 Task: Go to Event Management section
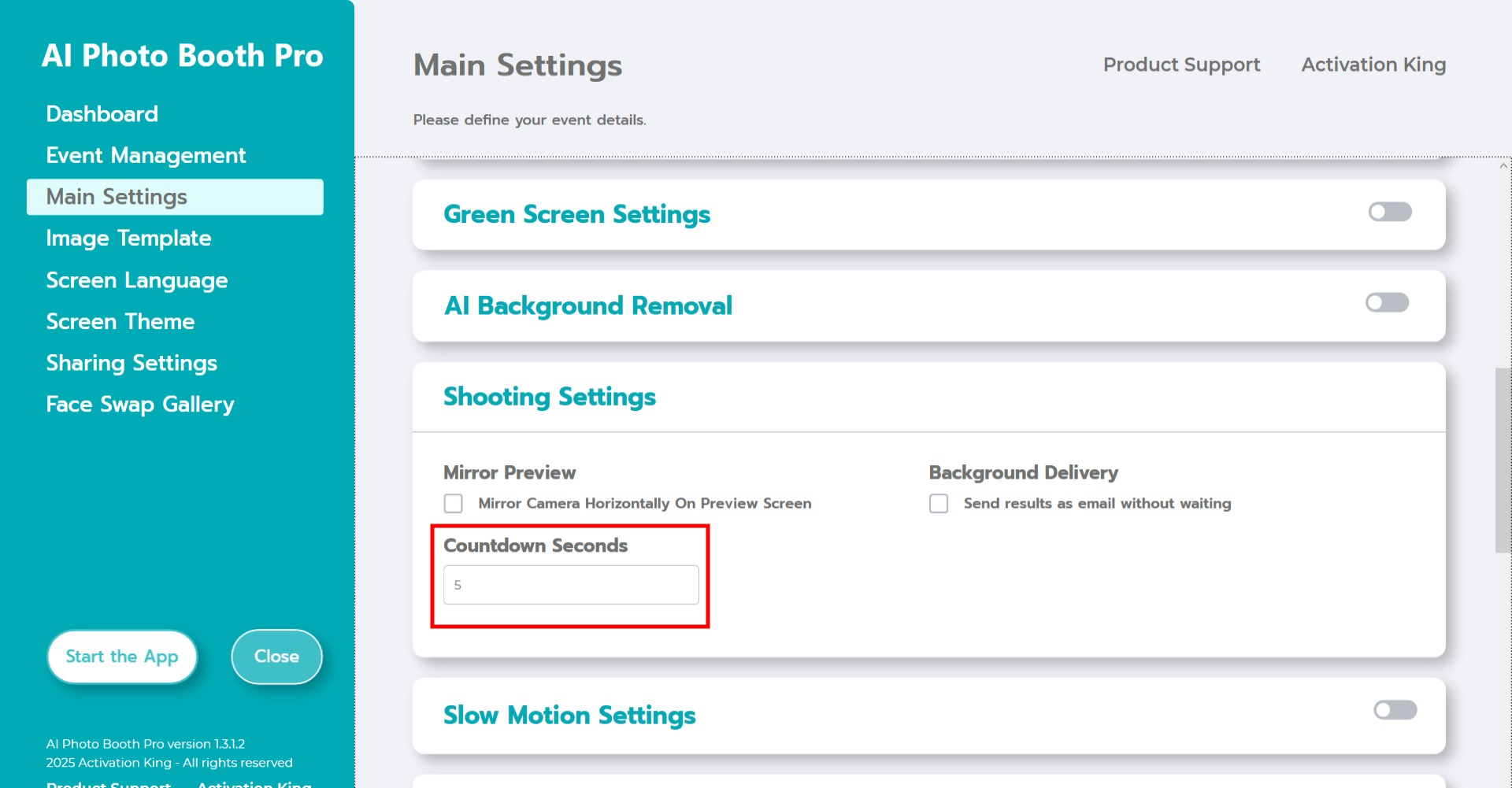(x=146, y=156)
